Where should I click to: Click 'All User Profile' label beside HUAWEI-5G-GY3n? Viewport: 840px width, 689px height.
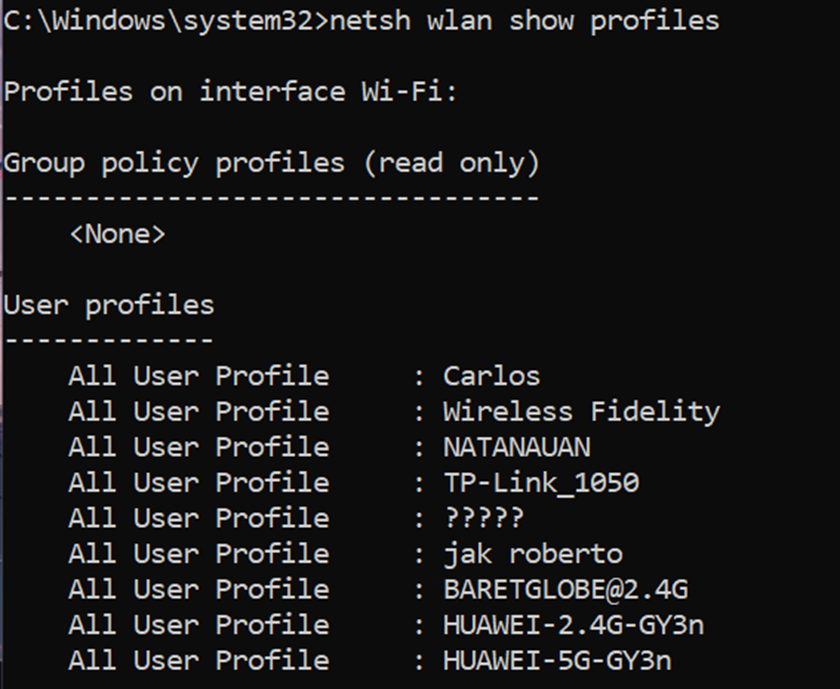click(x=199, y=660)
